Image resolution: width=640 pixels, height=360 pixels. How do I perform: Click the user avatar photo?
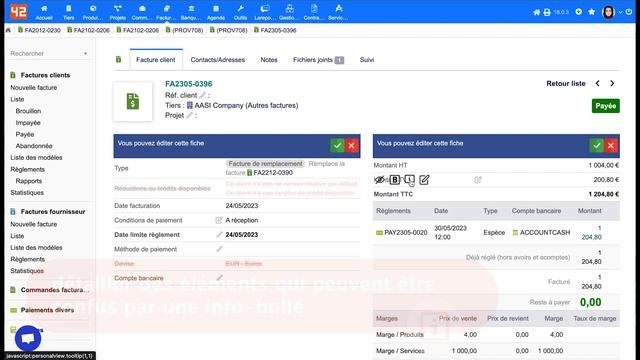tap(609, 12)
